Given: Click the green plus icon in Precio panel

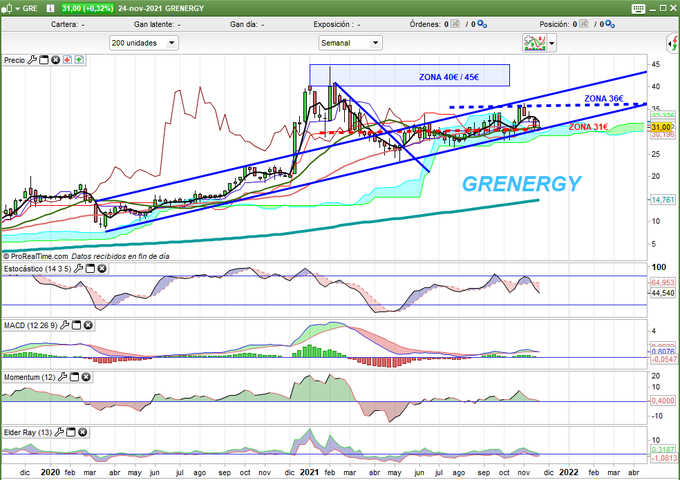Looking at the screenshot, I should point(79,60).
